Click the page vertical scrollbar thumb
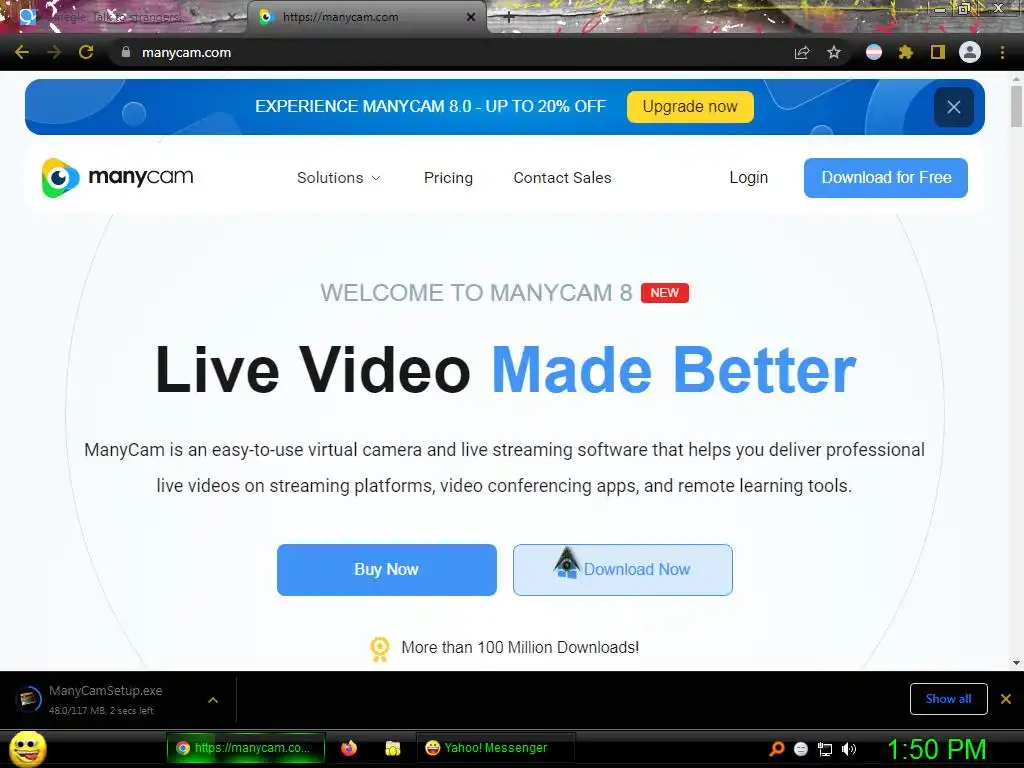The height and width of the screenshot is (768, 1024). pyautogui.click(x=1016, y=106)
